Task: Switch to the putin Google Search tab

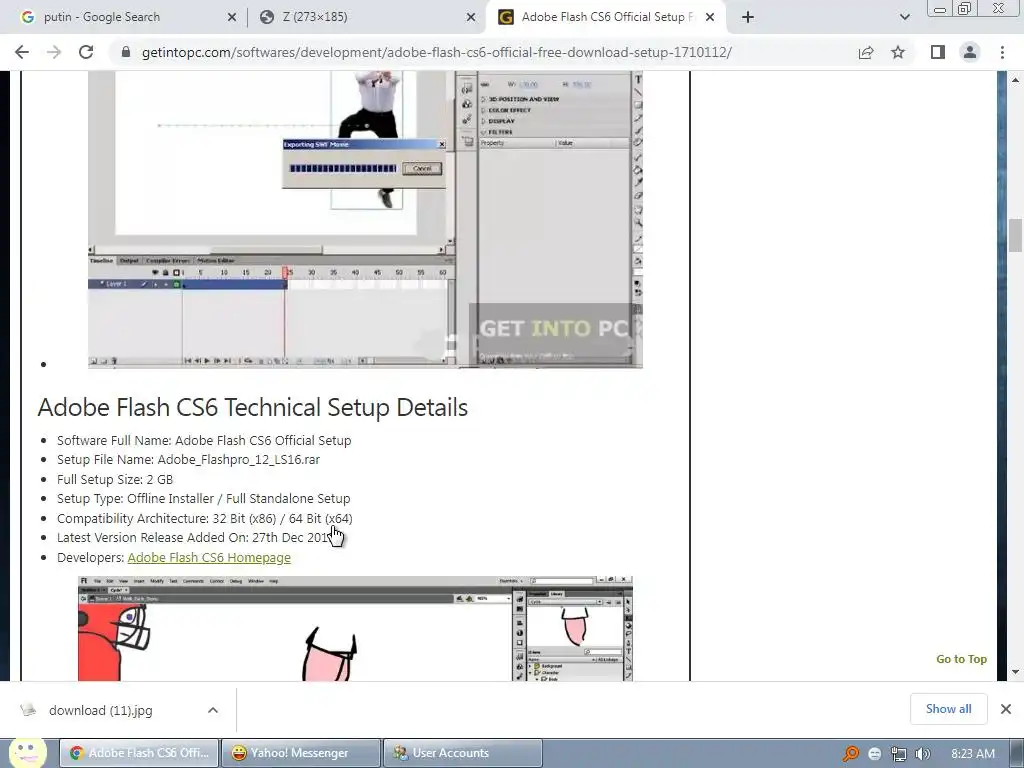Action: [x=124, y=17]
